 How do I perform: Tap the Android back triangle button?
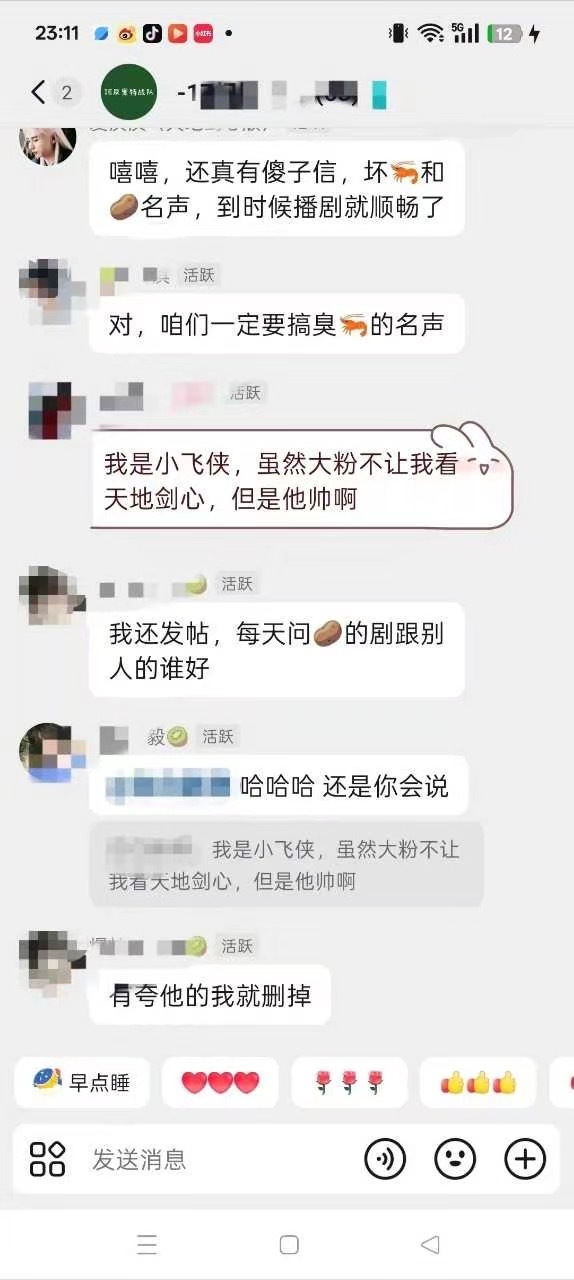pos(430,1244)
